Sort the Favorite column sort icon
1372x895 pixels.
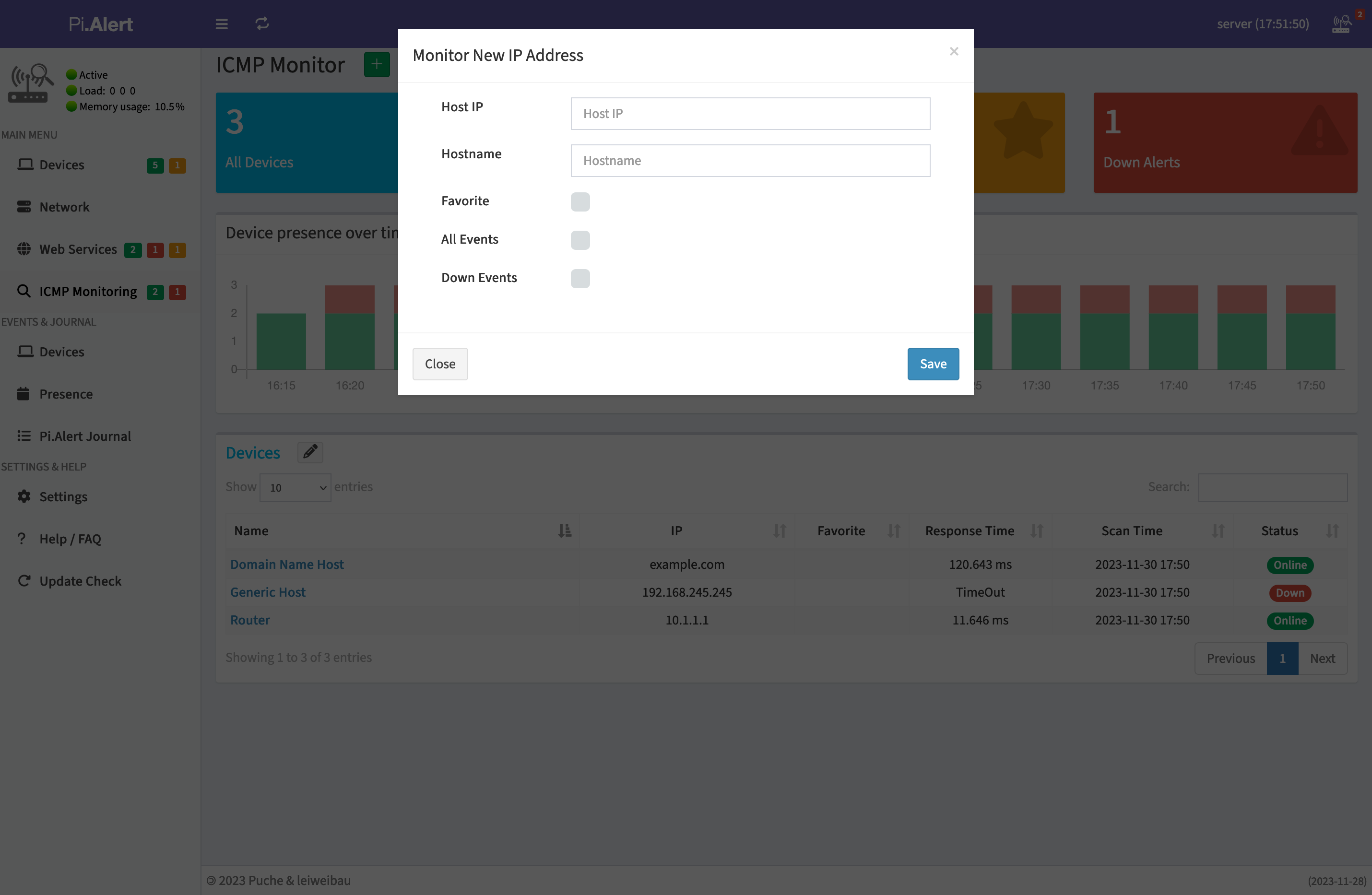pyautogui.click(x=894, y=531)
